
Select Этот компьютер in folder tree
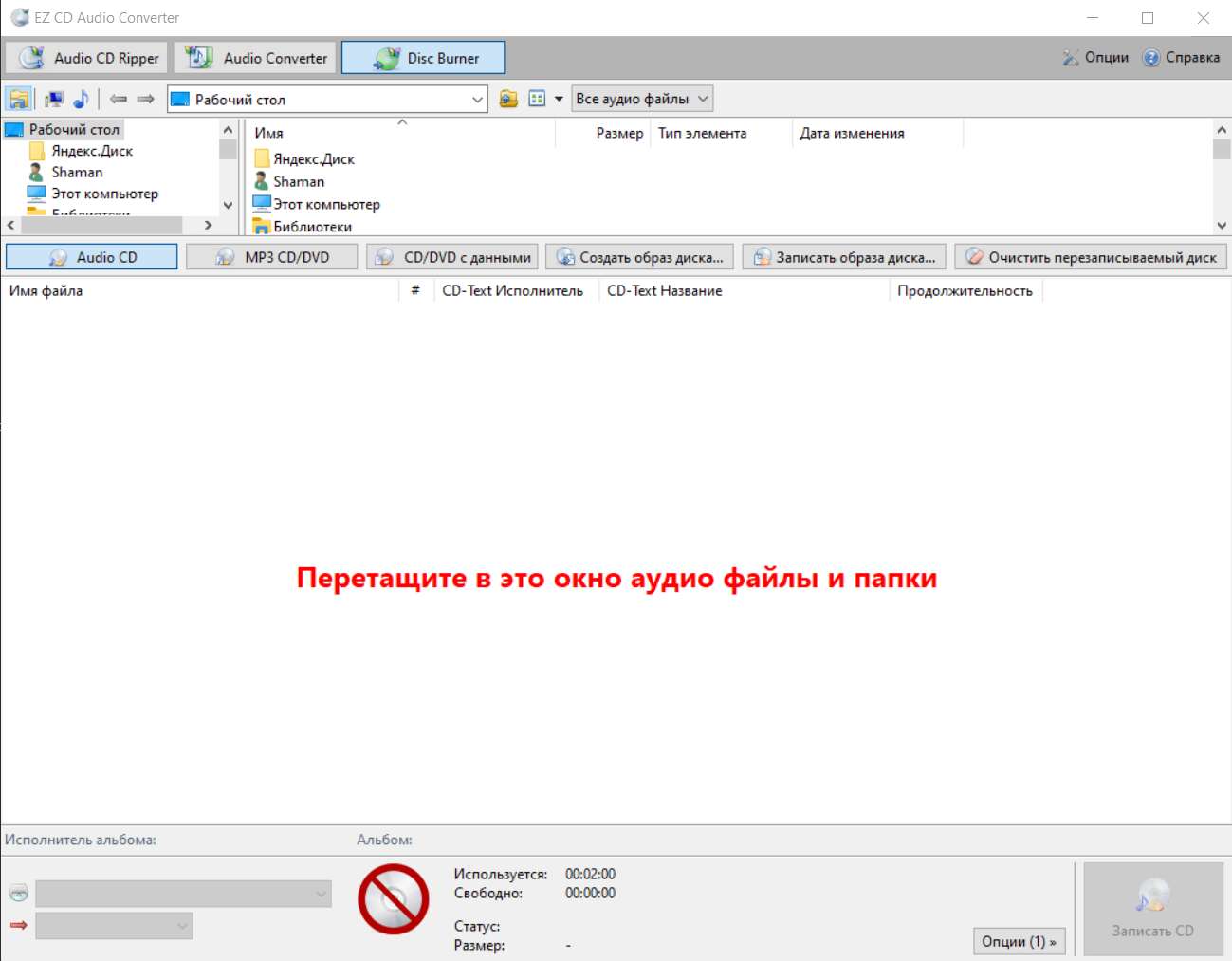tap(104, 194)
